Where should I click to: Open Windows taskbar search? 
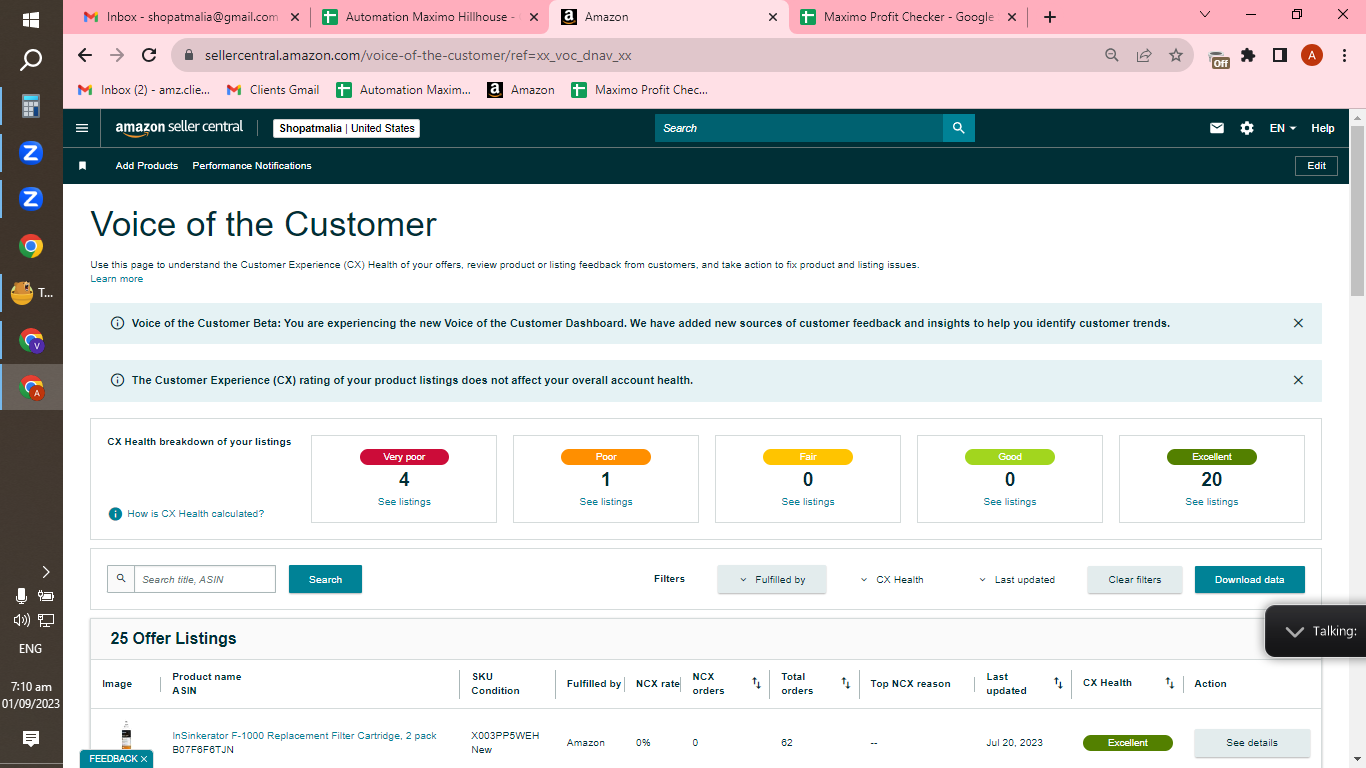click(x=31, y=61)
